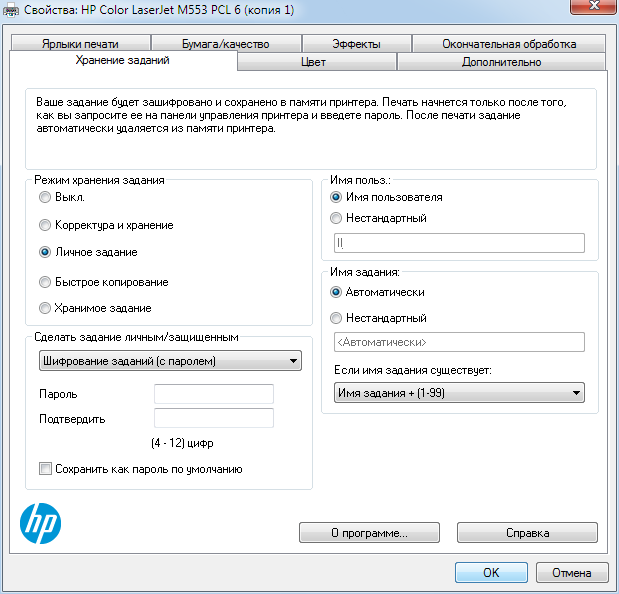Select the Выкл. storage mode
The width and height of the screenshot is (619, 594).
[44, 198]
